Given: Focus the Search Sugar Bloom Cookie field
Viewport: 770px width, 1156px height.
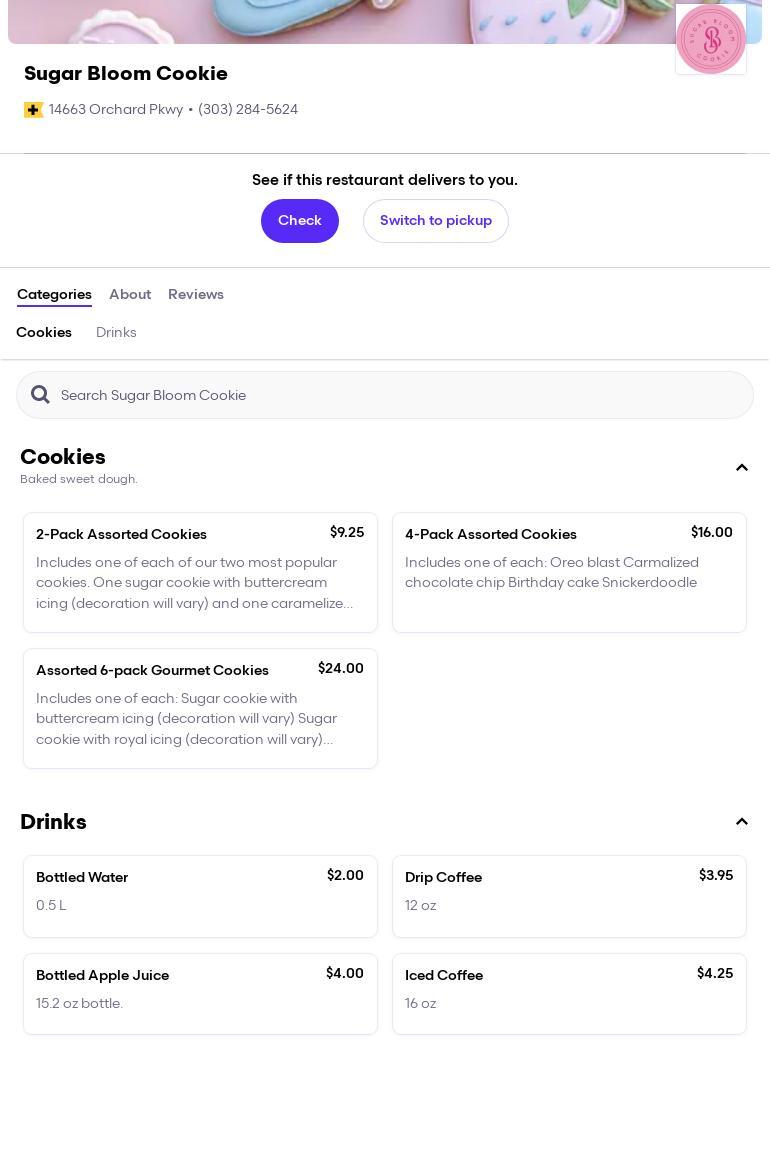Looking at the screenshot, I should tap(400, 395).
